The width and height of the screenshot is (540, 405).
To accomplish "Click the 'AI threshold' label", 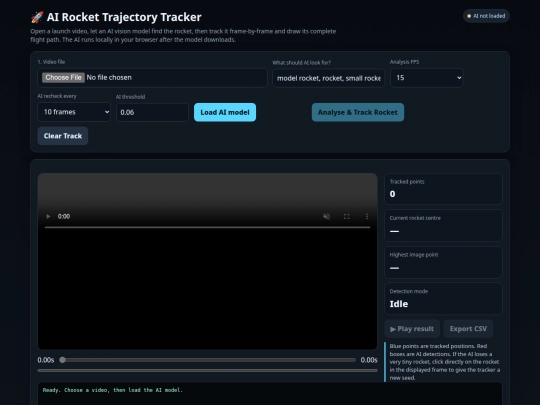I will [130, 97].
